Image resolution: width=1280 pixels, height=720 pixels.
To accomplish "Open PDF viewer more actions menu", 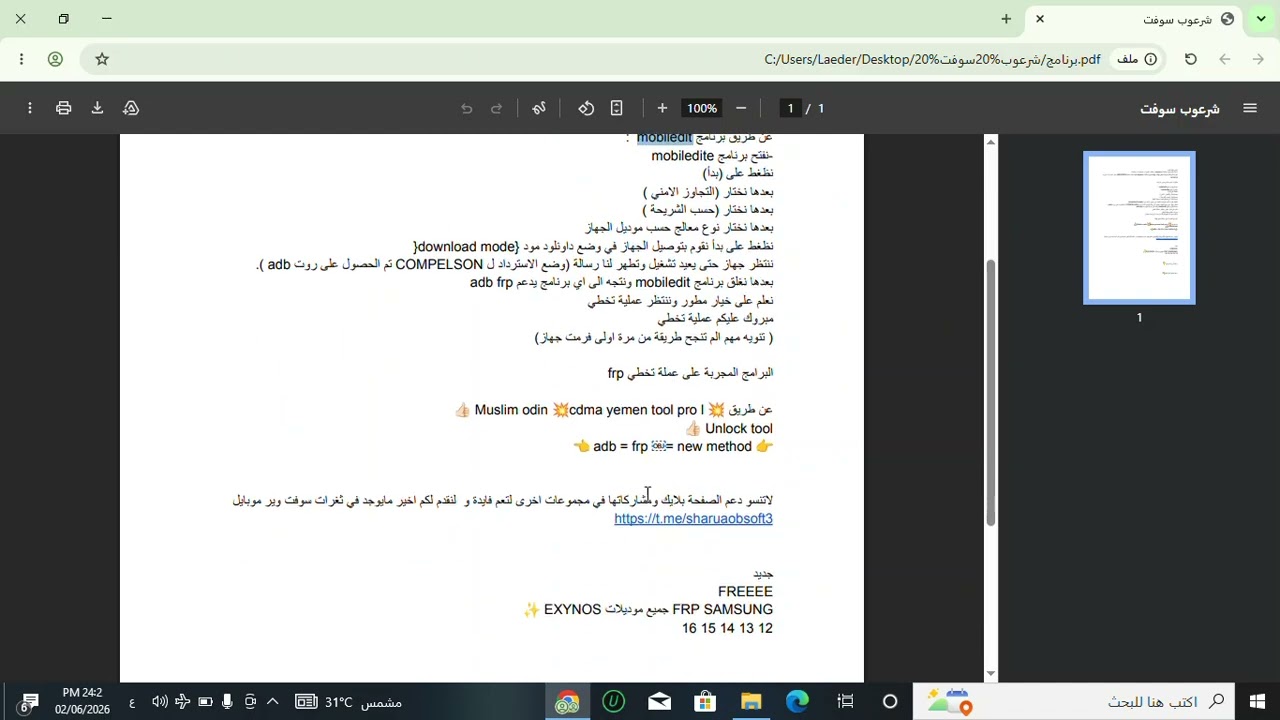I will click(30, 108).
